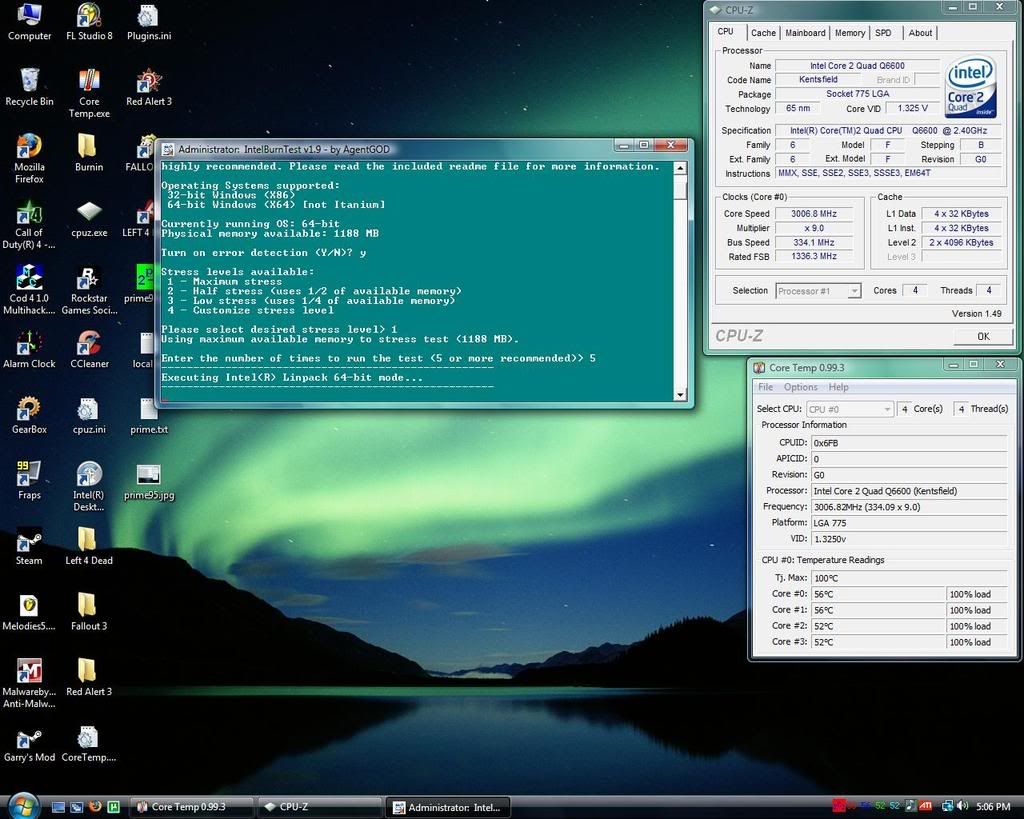The width and height of the screenshot is (1024, 819).
Task: Open the Memory tab in CPU-Z
Action: tap(850, 33)
